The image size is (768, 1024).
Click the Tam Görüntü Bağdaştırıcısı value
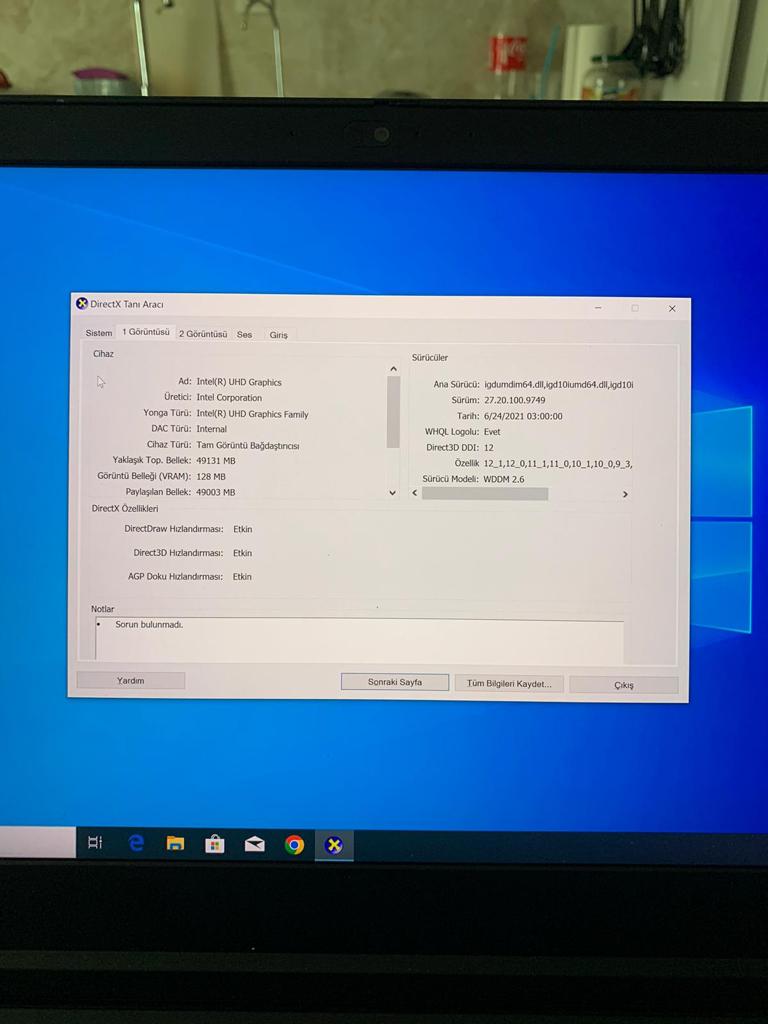point(248,445)
